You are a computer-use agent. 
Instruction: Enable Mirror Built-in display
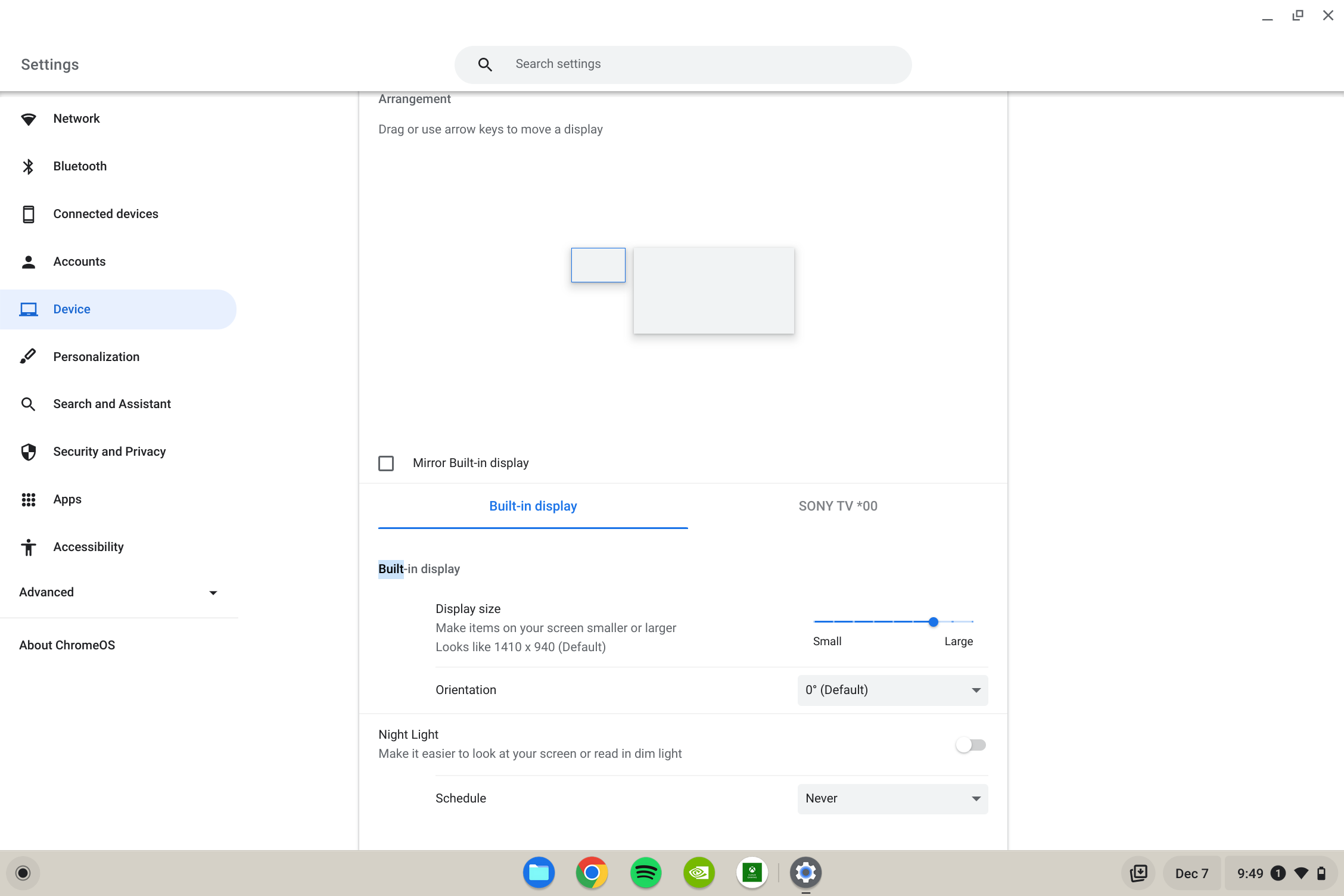pos(386,463)
